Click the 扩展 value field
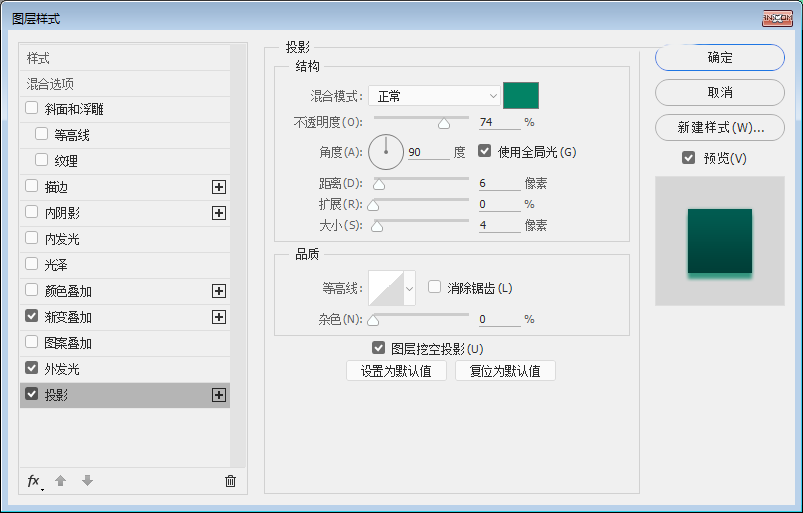This screenshot has height=513, width=803. point(499,204)
